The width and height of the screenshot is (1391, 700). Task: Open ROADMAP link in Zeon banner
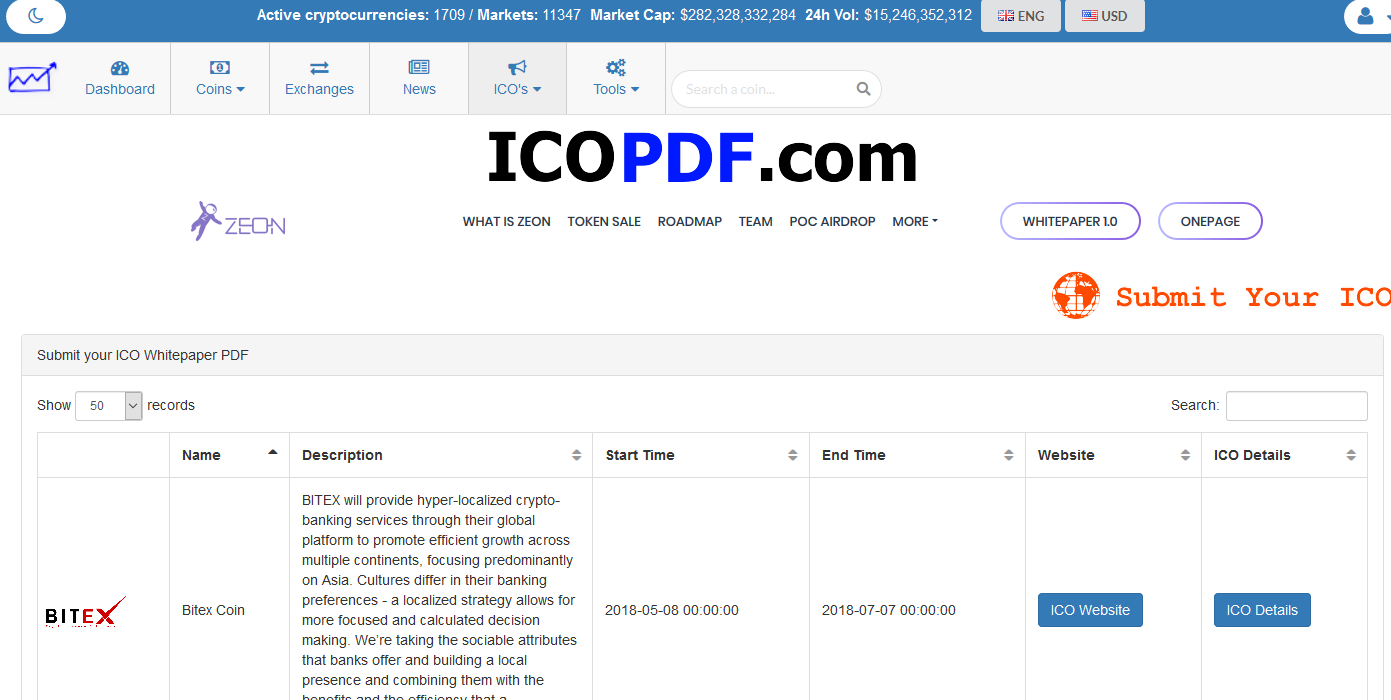[x=689, y=222]
